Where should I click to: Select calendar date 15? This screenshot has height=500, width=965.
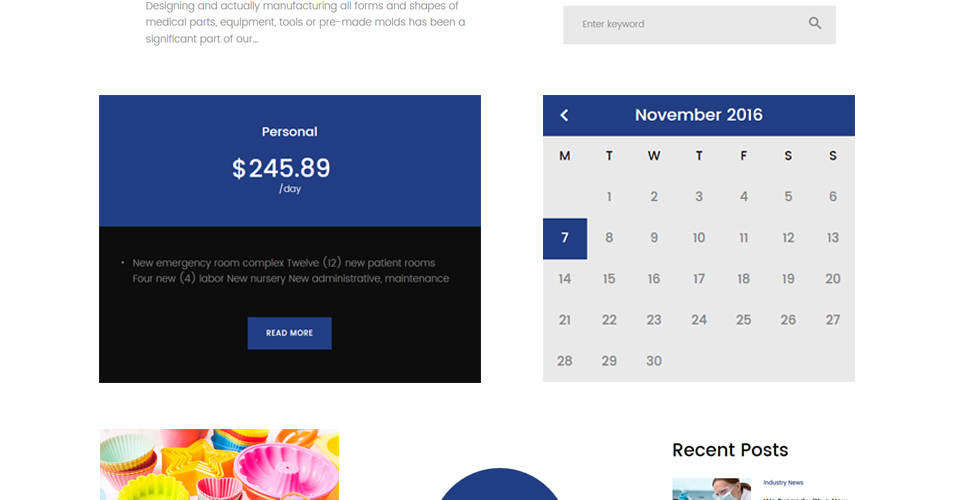pos(609,279)
